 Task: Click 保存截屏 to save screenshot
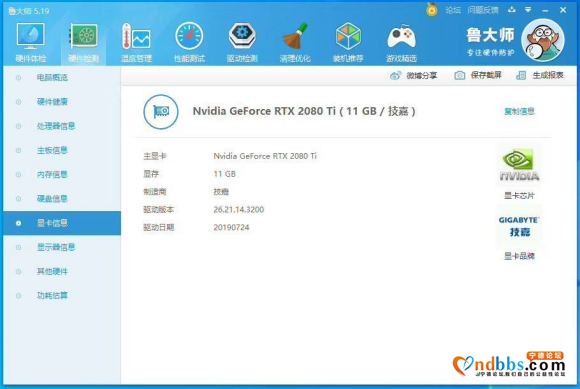(478, 75)
